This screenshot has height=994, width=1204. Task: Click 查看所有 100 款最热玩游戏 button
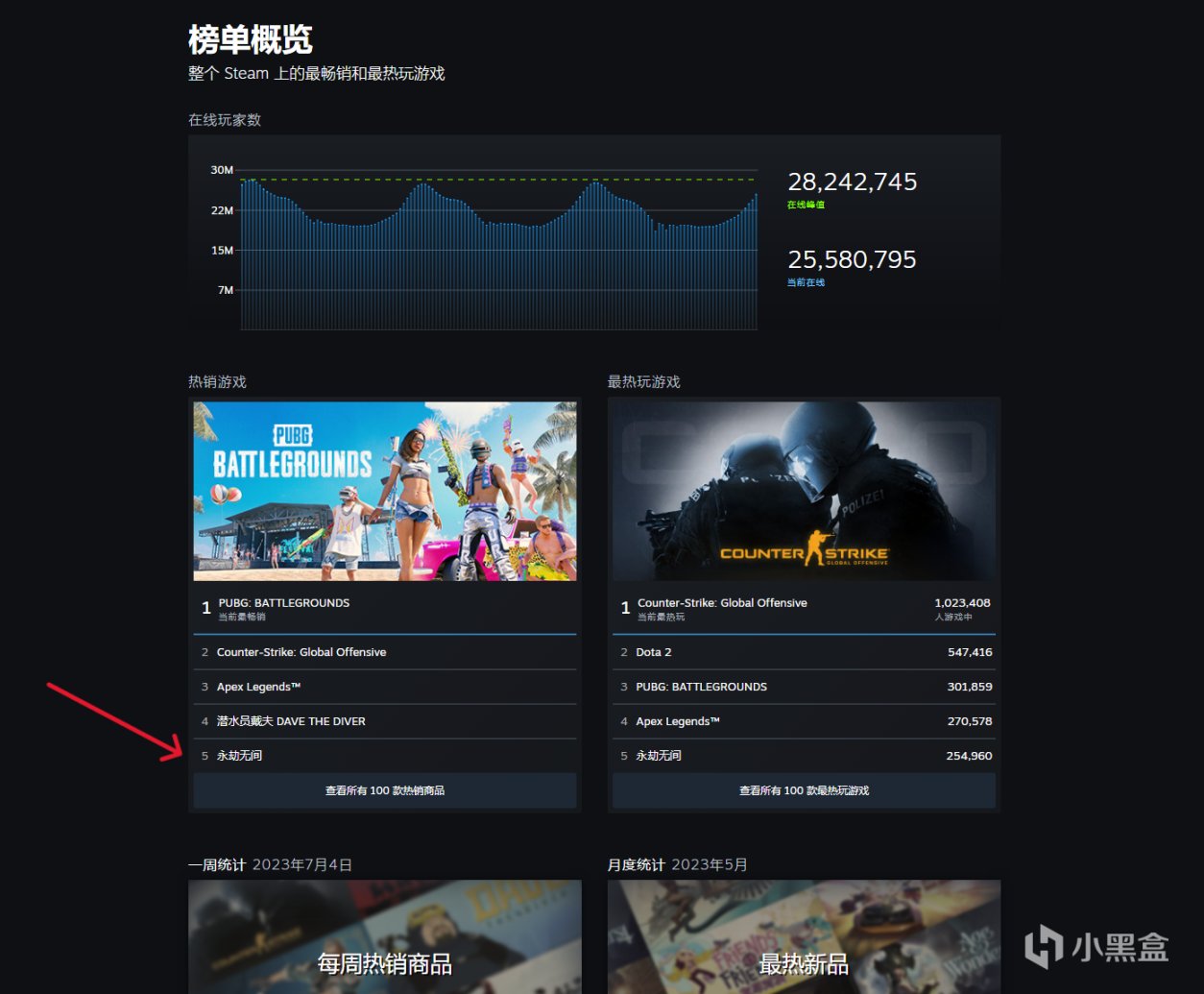coord(804,790)
